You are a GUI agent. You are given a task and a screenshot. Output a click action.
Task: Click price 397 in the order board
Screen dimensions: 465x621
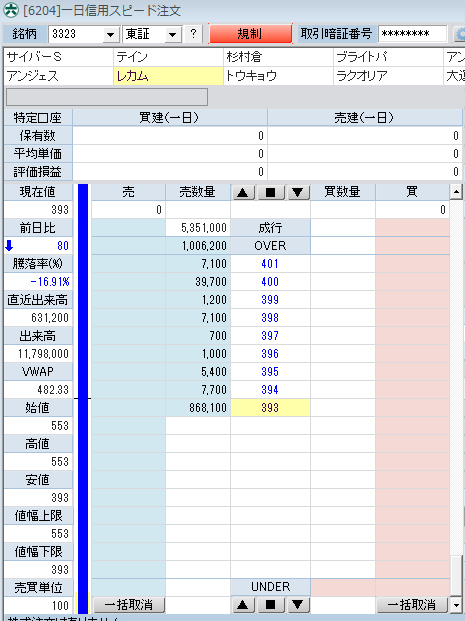pos(270,336)
